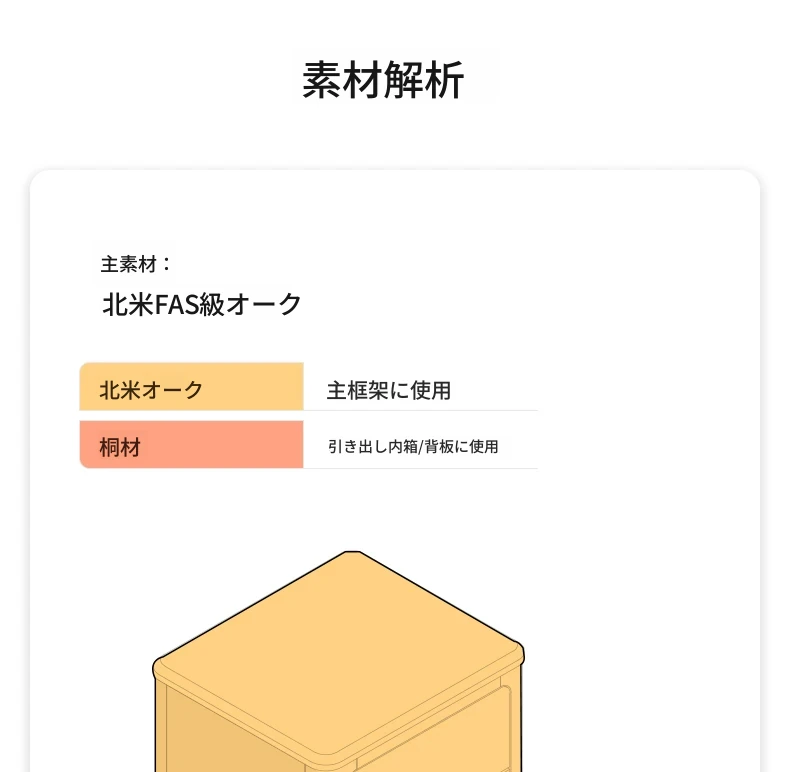Image resolution: width=790 pixels, height=772 pixels.
Task: Select the yellow 北米オーク color swatch
Action: (191, 387)
